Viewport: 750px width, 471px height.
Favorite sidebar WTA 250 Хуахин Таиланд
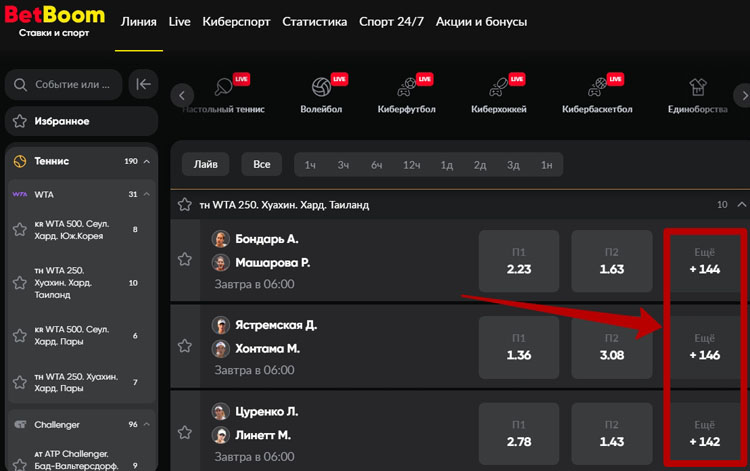click(20, 283)
